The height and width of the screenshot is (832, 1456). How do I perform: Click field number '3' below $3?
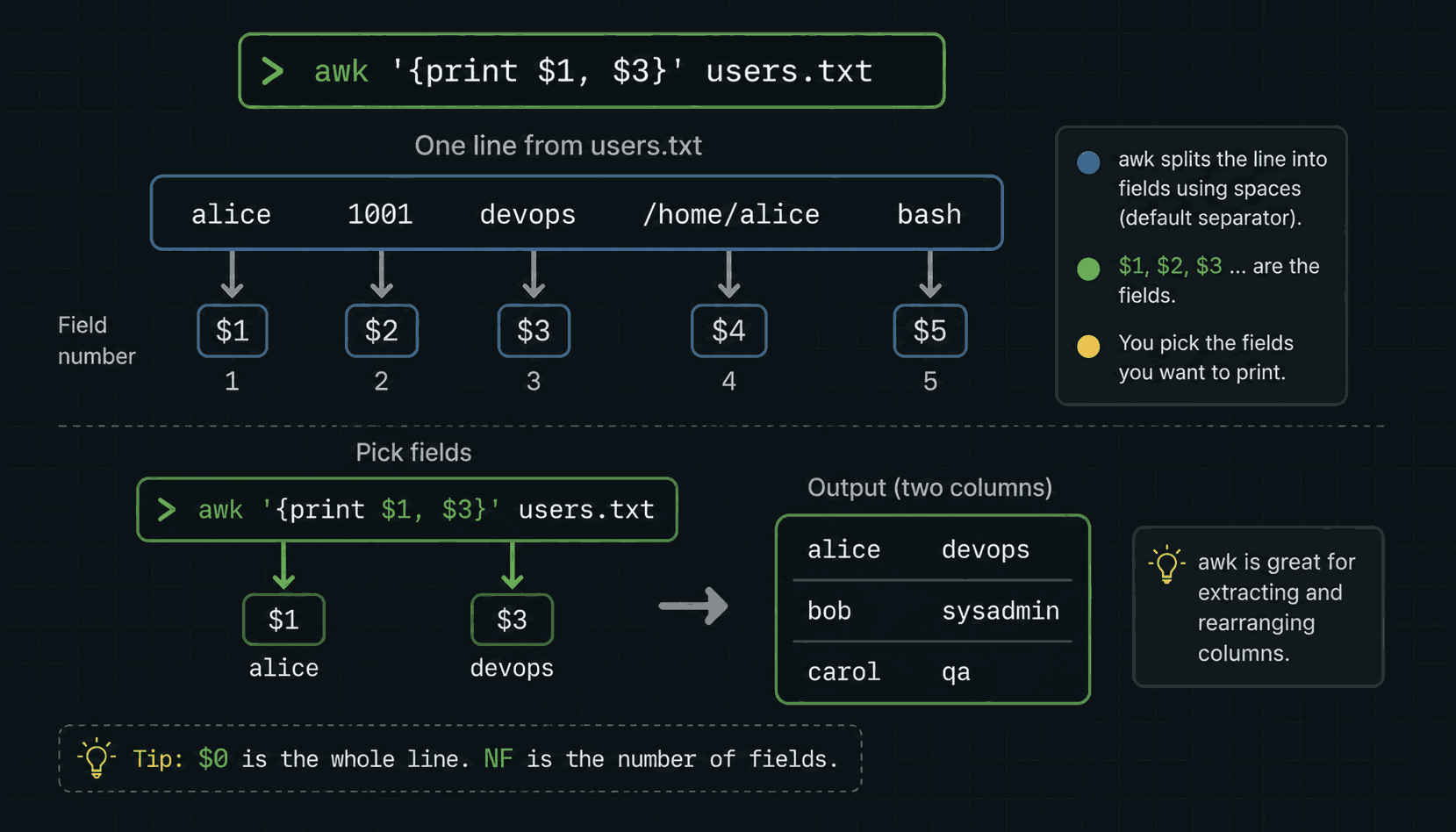[534, 382]
